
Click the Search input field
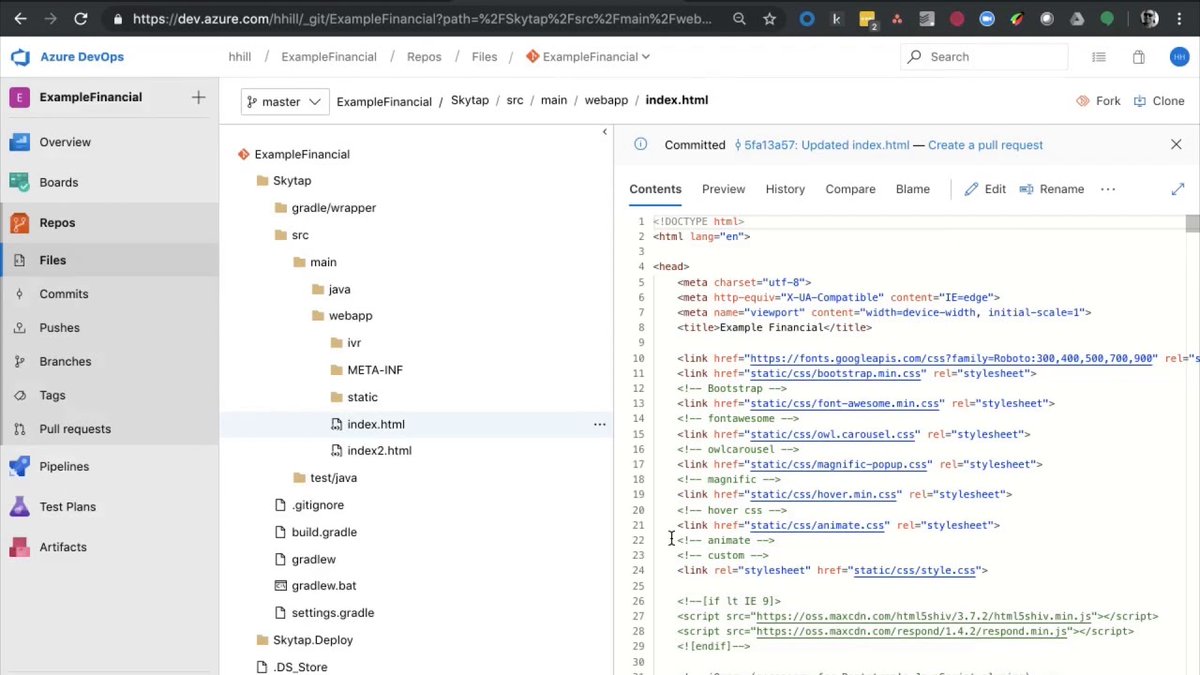tap(984, 57)
